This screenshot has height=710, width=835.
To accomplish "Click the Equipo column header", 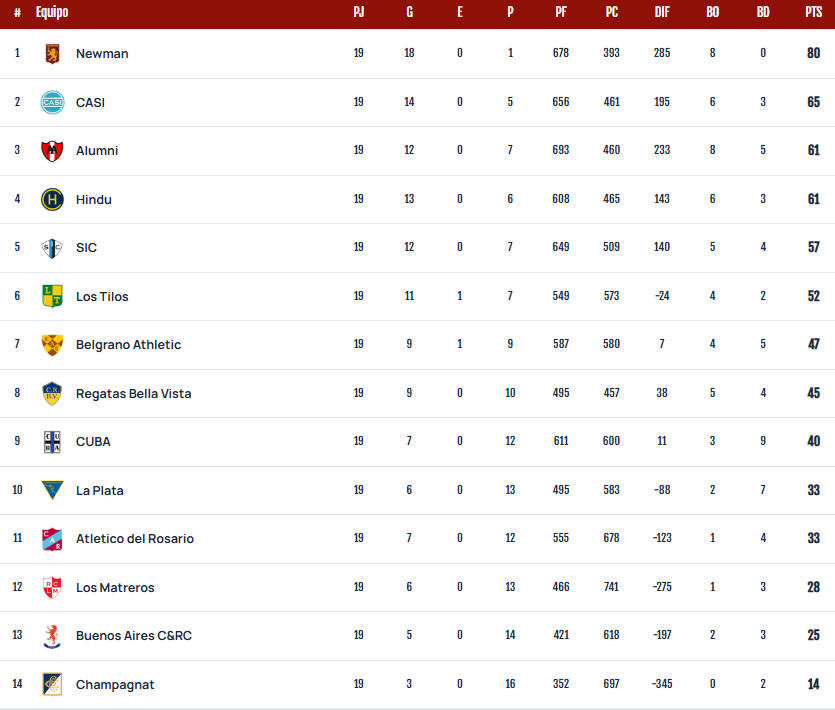I will pyautogui.click(x=52, y=12).
